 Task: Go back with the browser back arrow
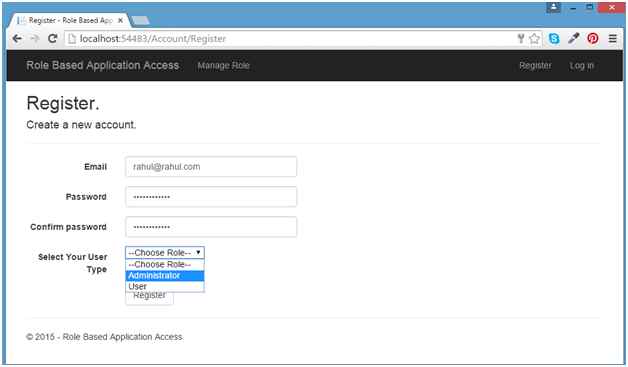[x=17, y=38]
